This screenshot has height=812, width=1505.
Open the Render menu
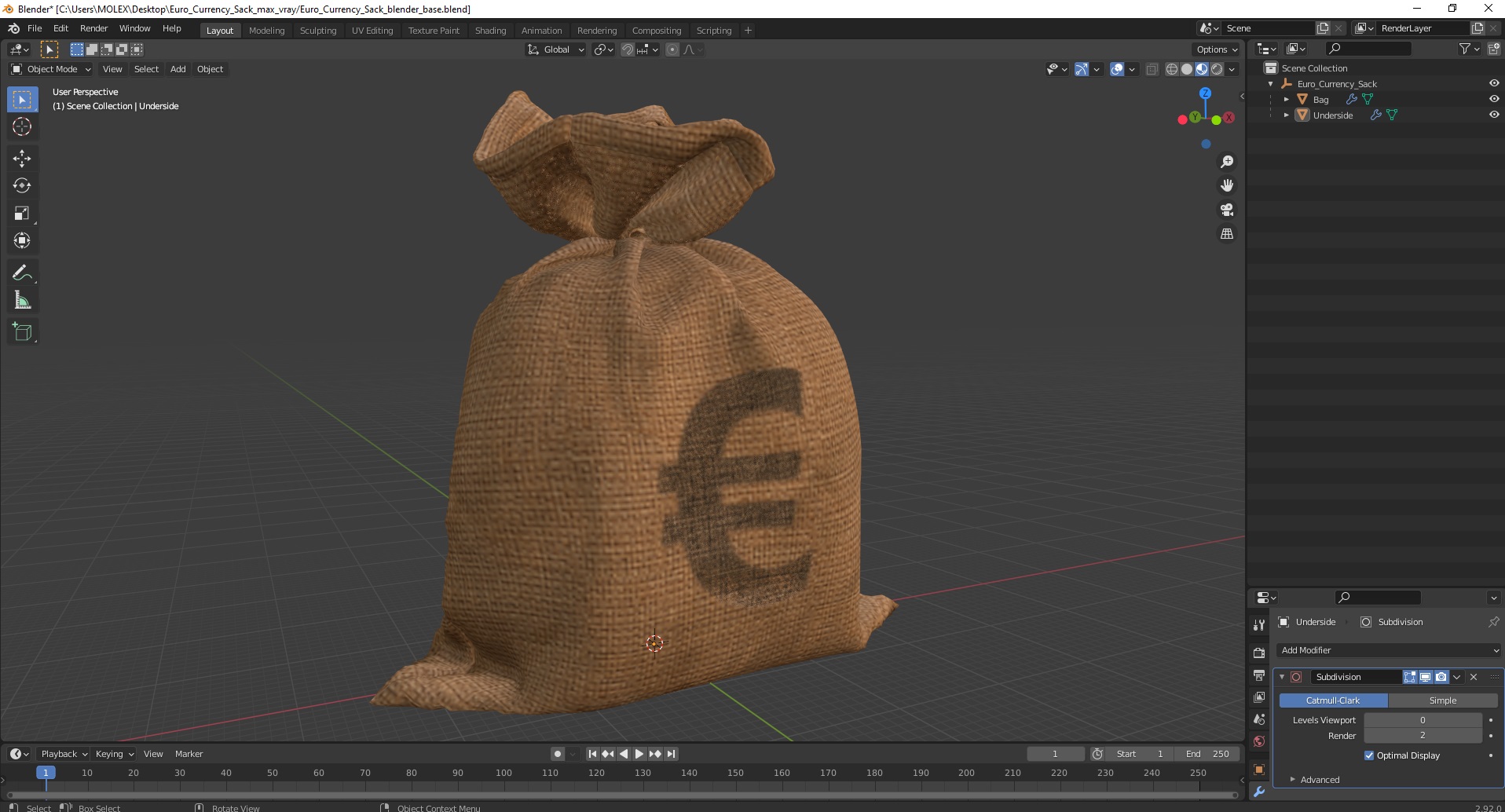(93, 28)
